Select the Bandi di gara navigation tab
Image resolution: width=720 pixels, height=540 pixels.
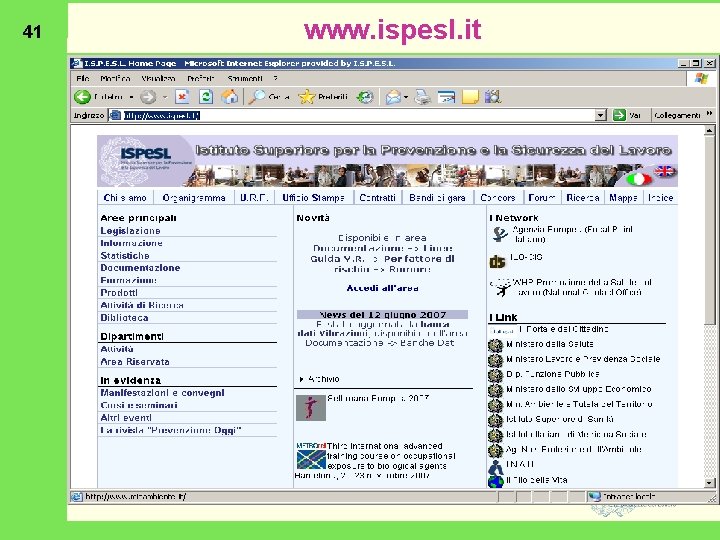pos(437,198)
